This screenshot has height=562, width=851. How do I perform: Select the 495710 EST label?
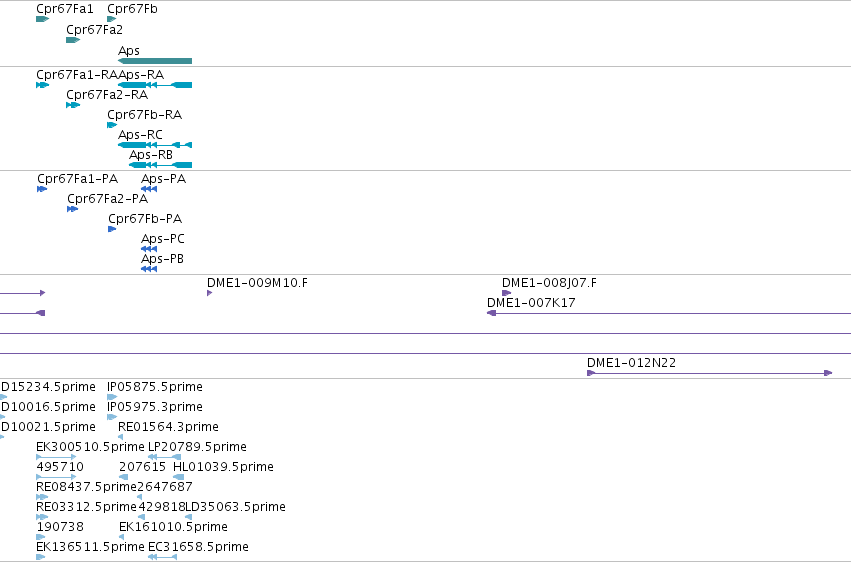click(60, 467)
